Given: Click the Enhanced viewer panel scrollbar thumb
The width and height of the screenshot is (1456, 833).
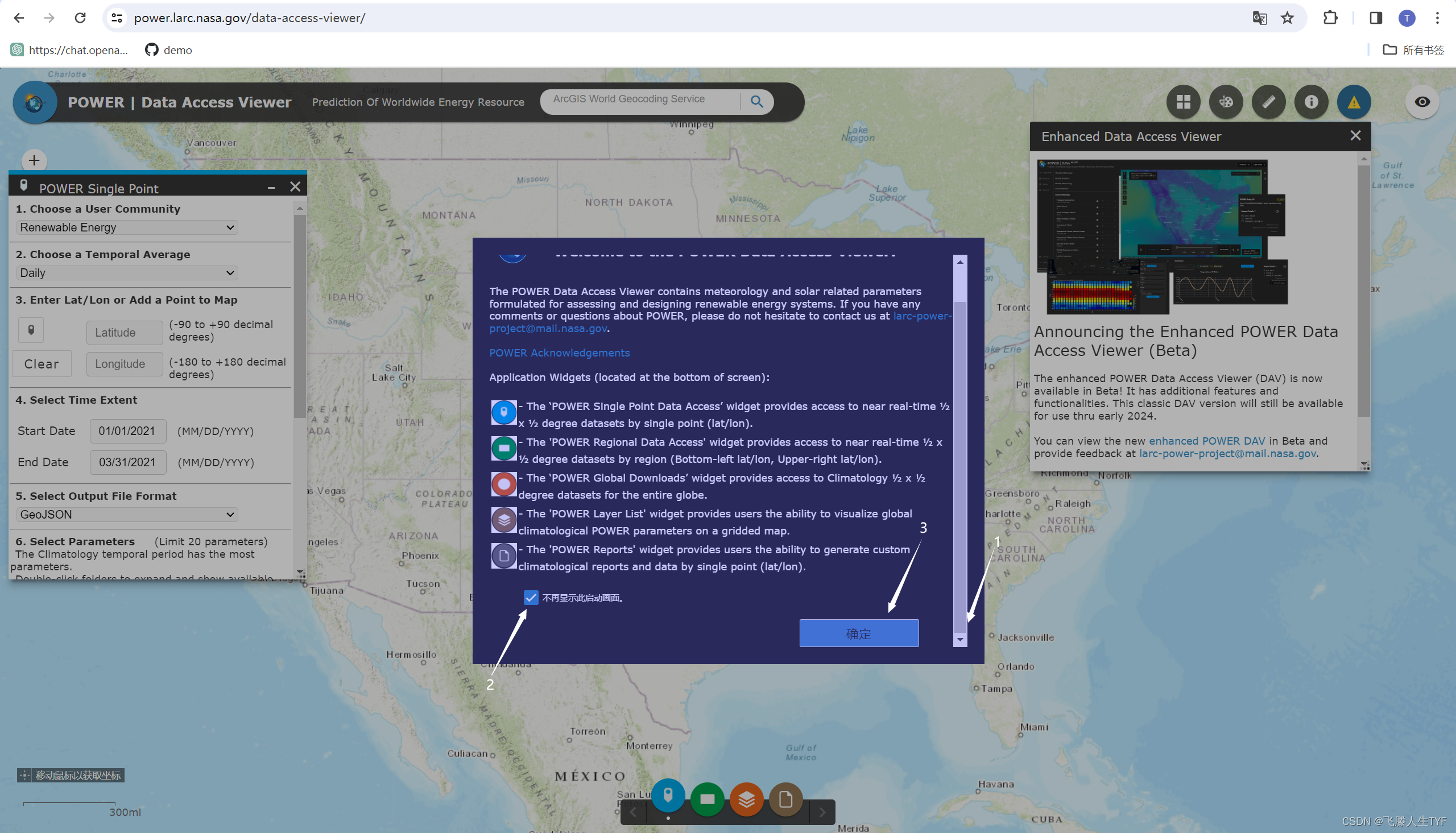Looking at the screenshot, I should [x=1364, y=291].
